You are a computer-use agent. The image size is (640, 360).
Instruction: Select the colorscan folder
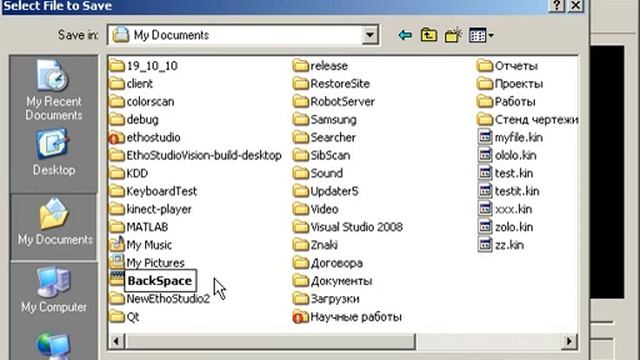point(142,102)
